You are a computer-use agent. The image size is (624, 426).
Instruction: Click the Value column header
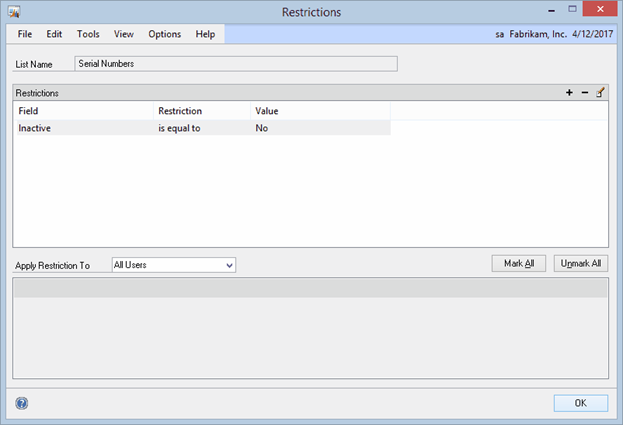pos(321,111)
